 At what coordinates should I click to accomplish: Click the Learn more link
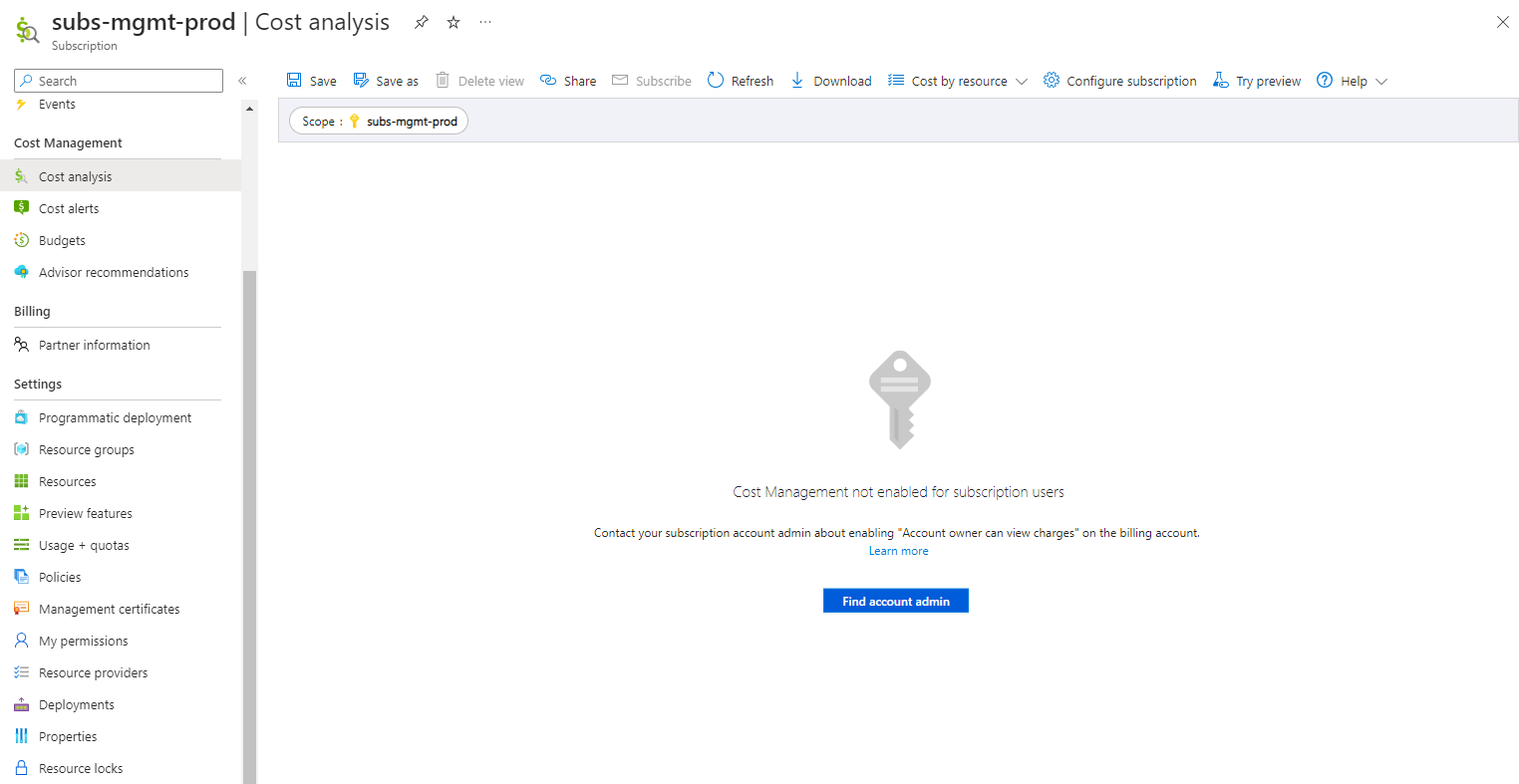tap(898, 551)
